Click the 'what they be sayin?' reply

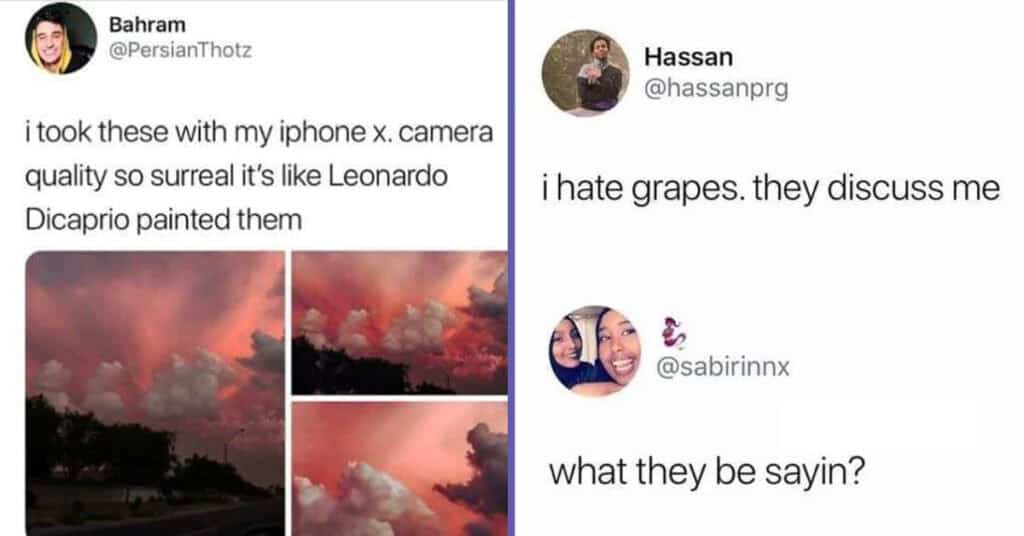707,471
